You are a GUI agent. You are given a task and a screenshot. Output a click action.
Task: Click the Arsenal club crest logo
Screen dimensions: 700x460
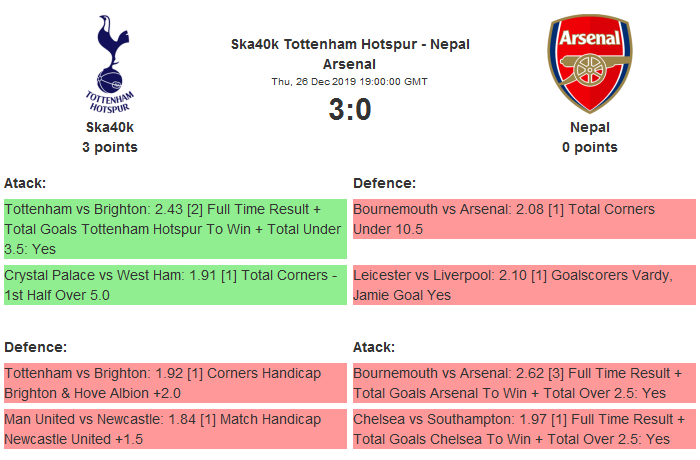click(589, 65)
